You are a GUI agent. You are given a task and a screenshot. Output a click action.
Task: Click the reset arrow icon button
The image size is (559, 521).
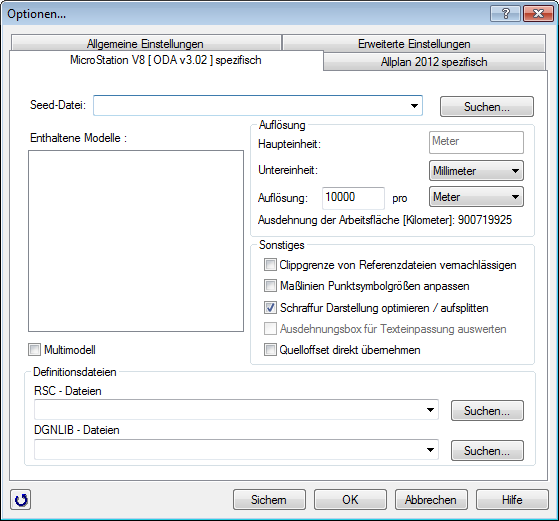pos(21,500)
